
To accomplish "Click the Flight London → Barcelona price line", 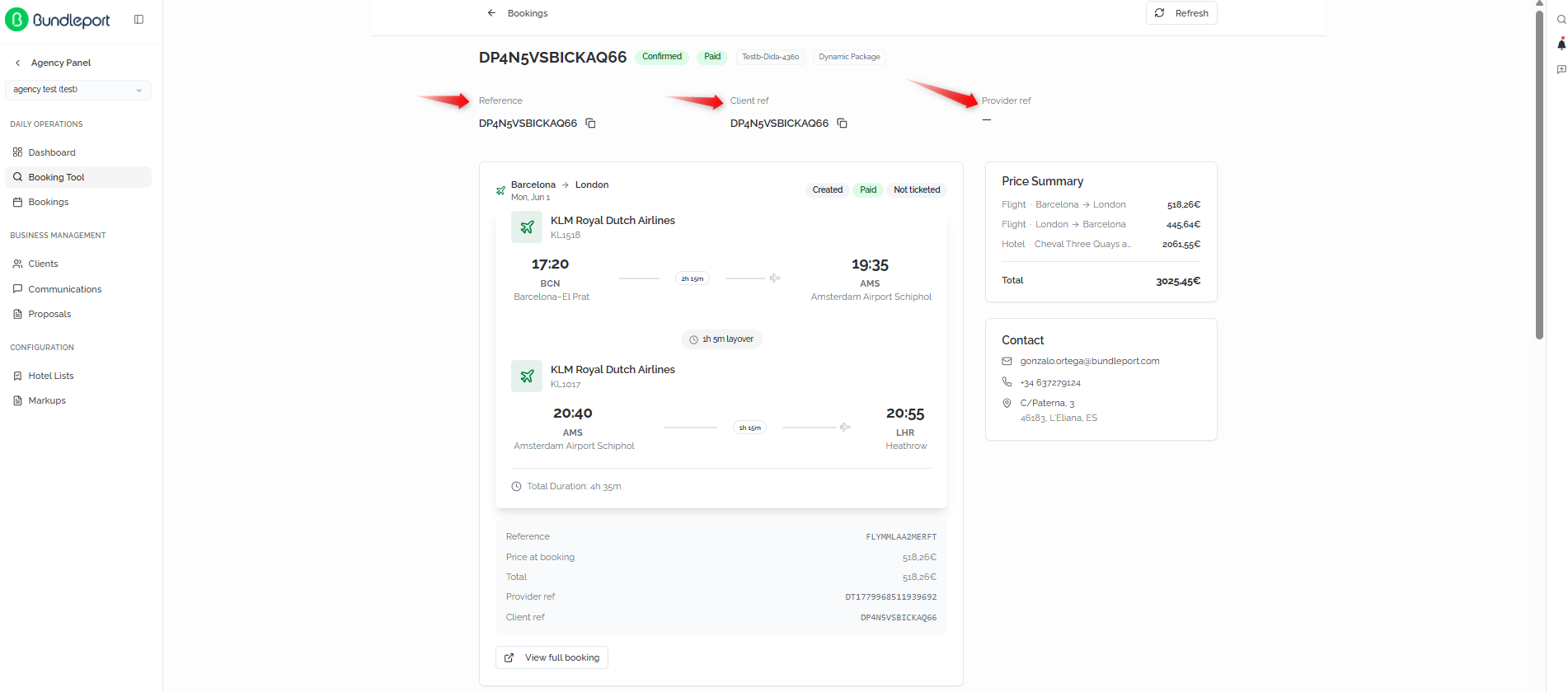I will pos(1101,224).
